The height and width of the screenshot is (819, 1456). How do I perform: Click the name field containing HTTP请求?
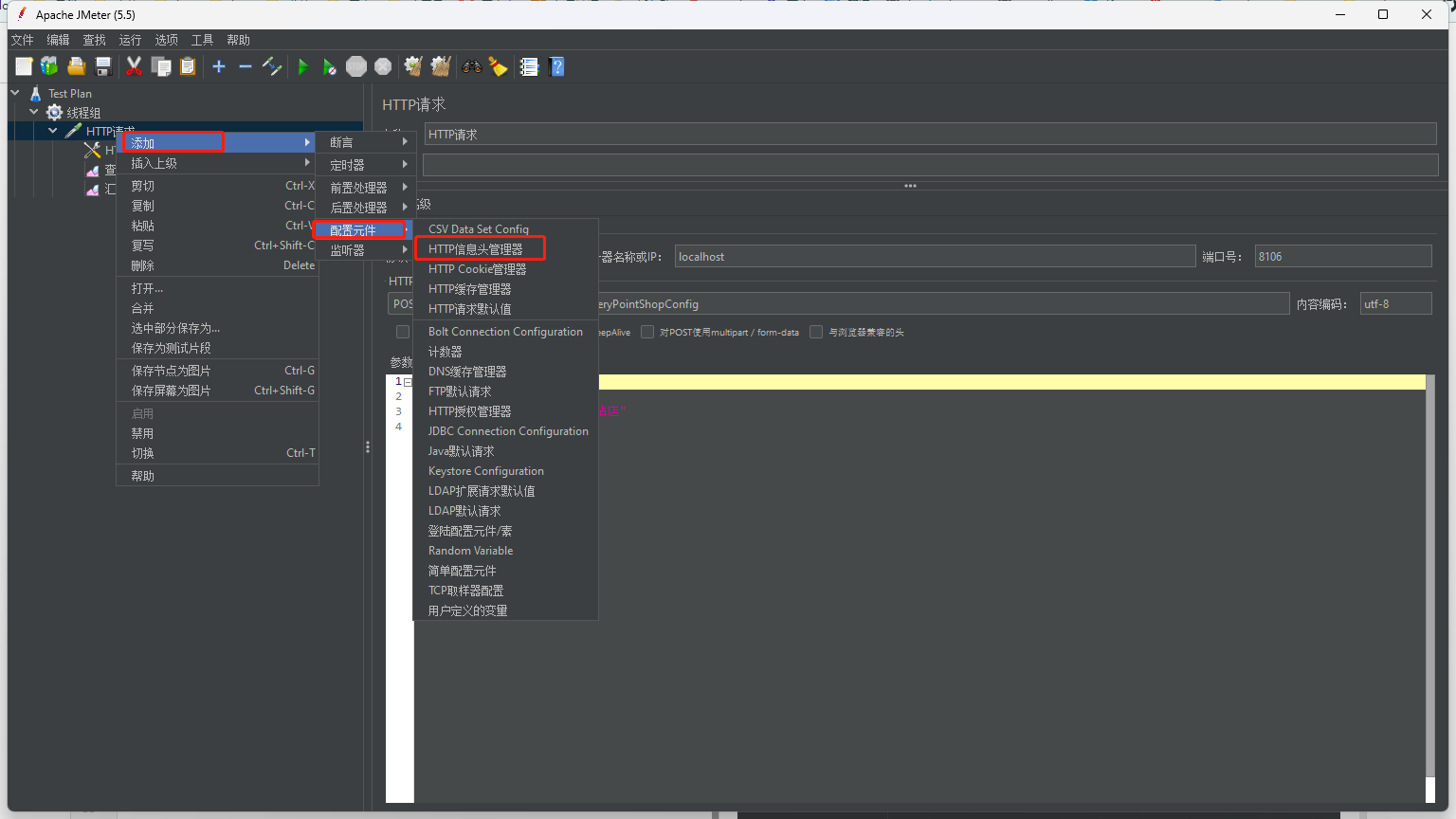(x=930, y=135)
